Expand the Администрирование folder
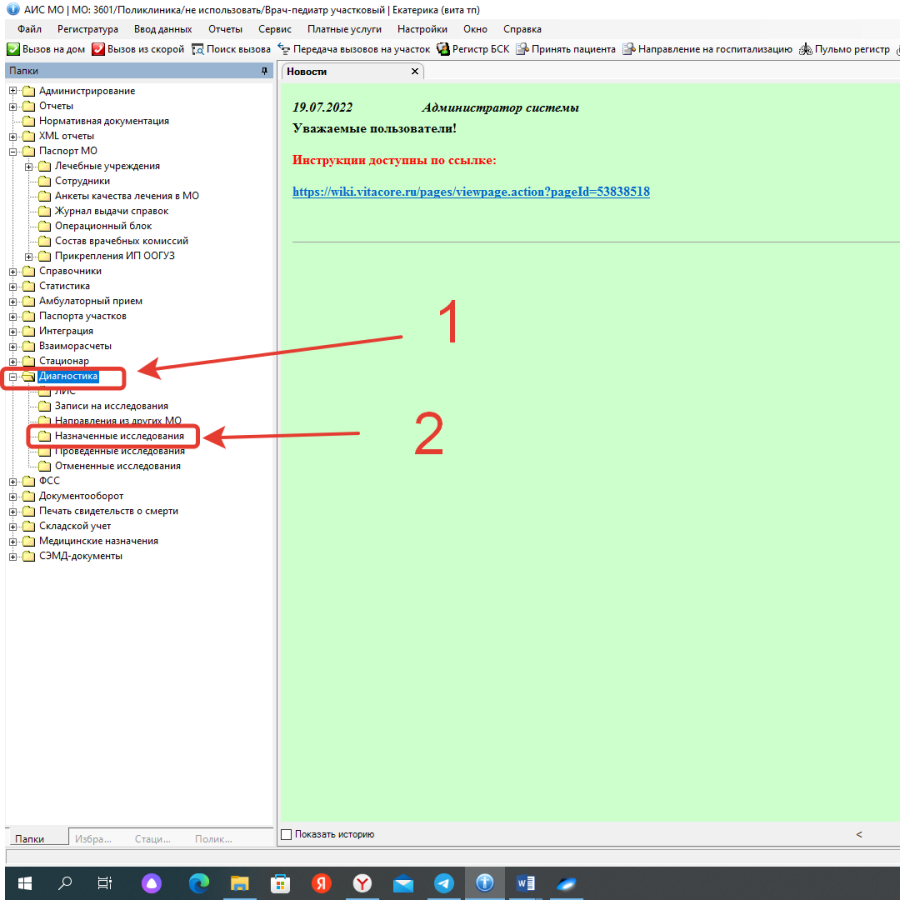 (x=13, y=91)
